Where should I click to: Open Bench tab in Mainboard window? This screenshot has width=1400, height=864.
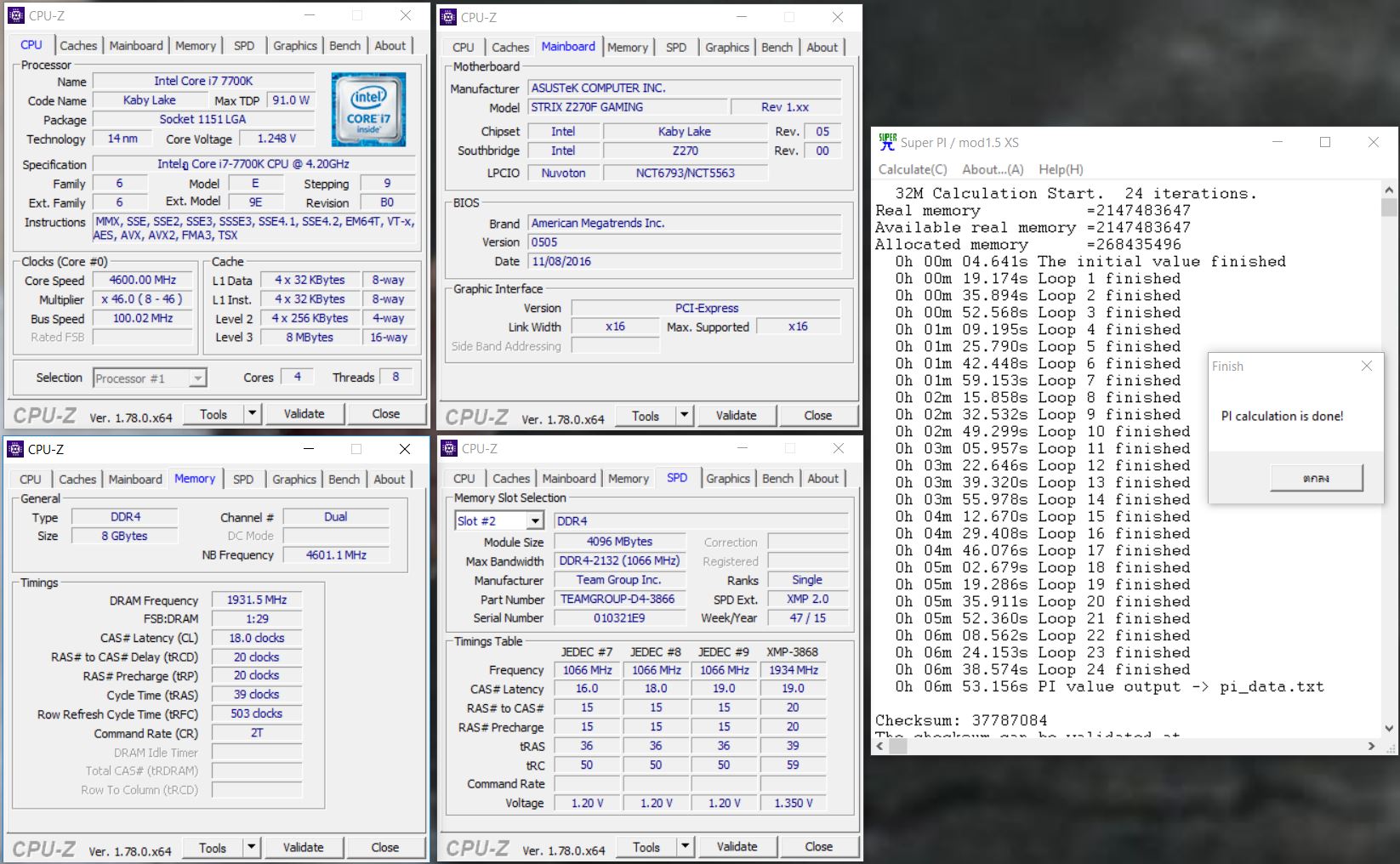pos(776,48)
